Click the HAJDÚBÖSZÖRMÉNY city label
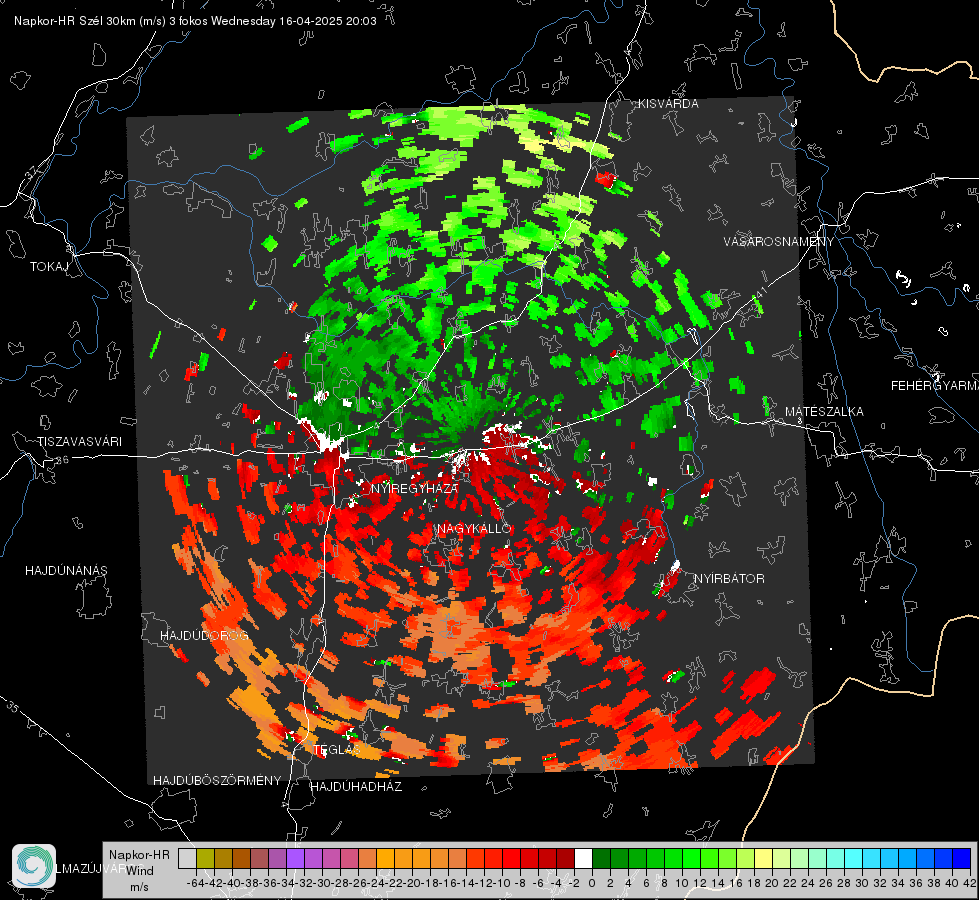 coord(217,781)
